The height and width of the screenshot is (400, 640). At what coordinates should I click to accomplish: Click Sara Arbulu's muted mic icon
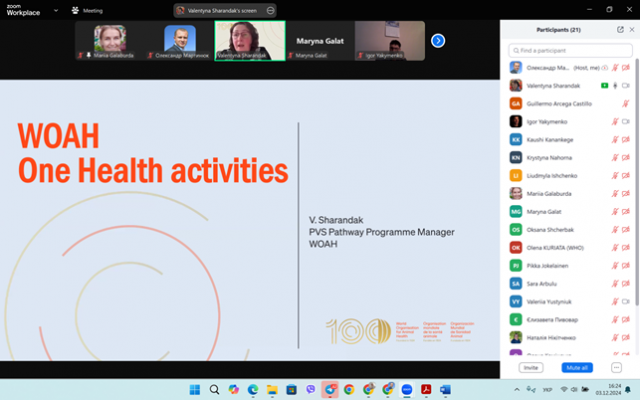tap(615, 283)
